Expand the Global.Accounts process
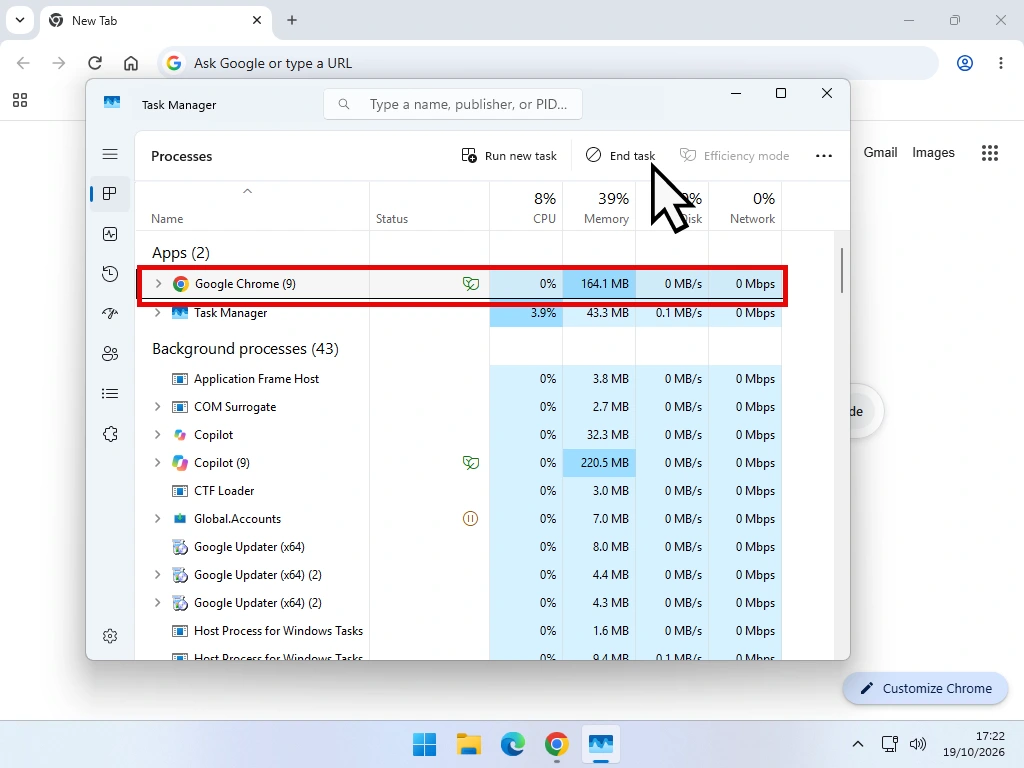1024x768 pixels. click(x=157, y=519)
